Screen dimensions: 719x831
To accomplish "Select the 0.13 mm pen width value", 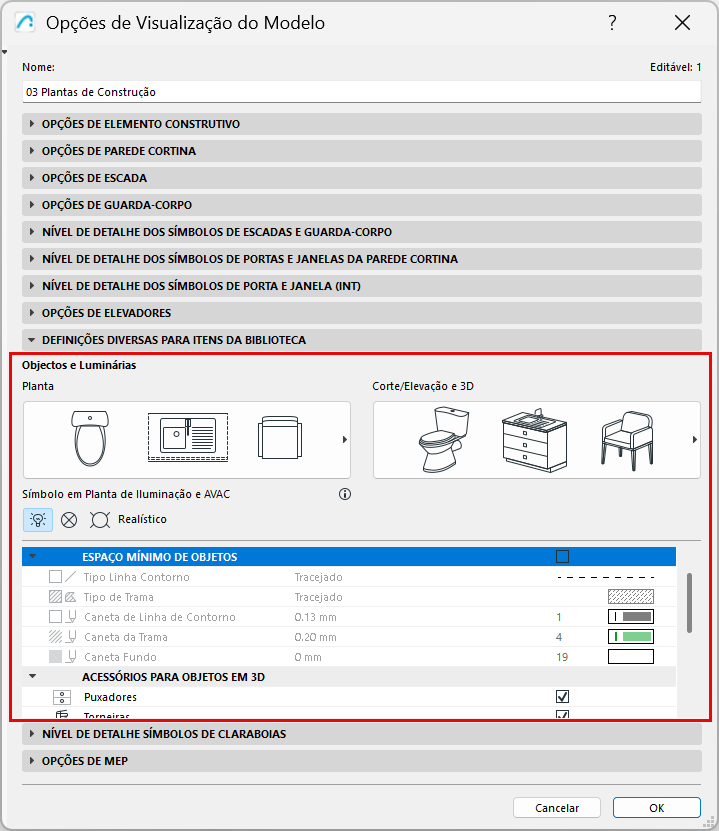I will (315, 617).
